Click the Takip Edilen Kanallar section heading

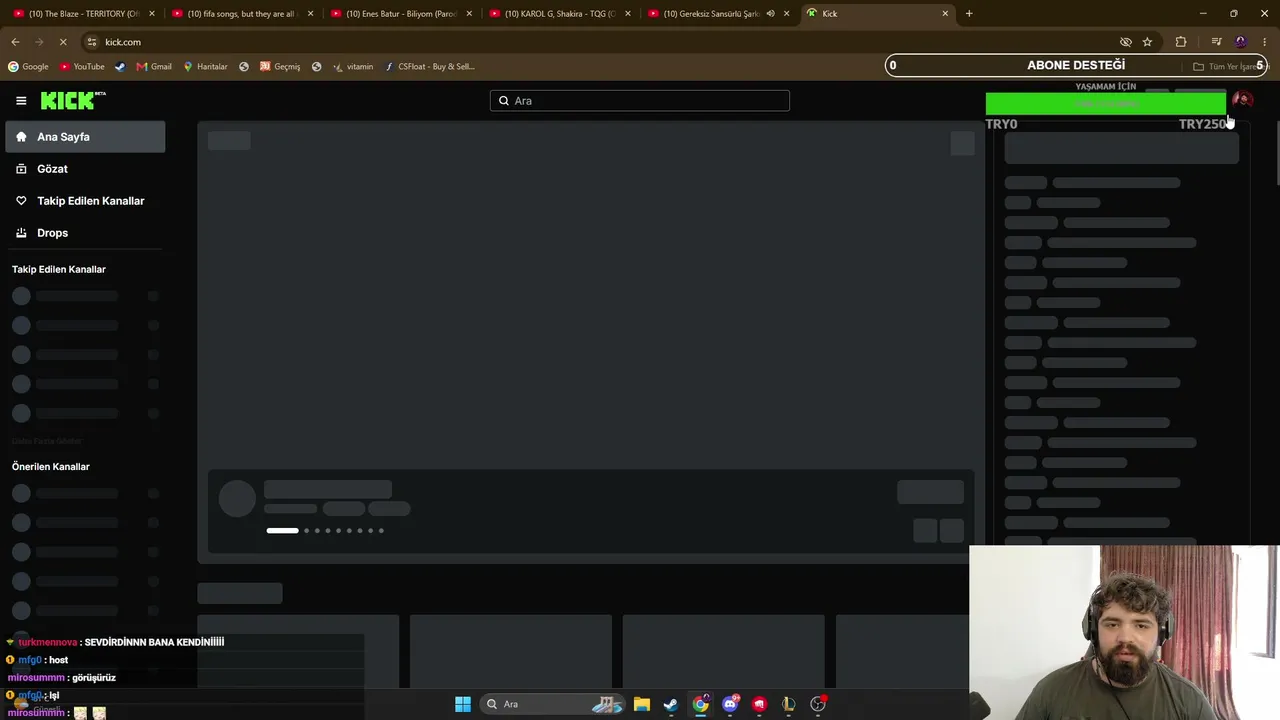(59, 270)
